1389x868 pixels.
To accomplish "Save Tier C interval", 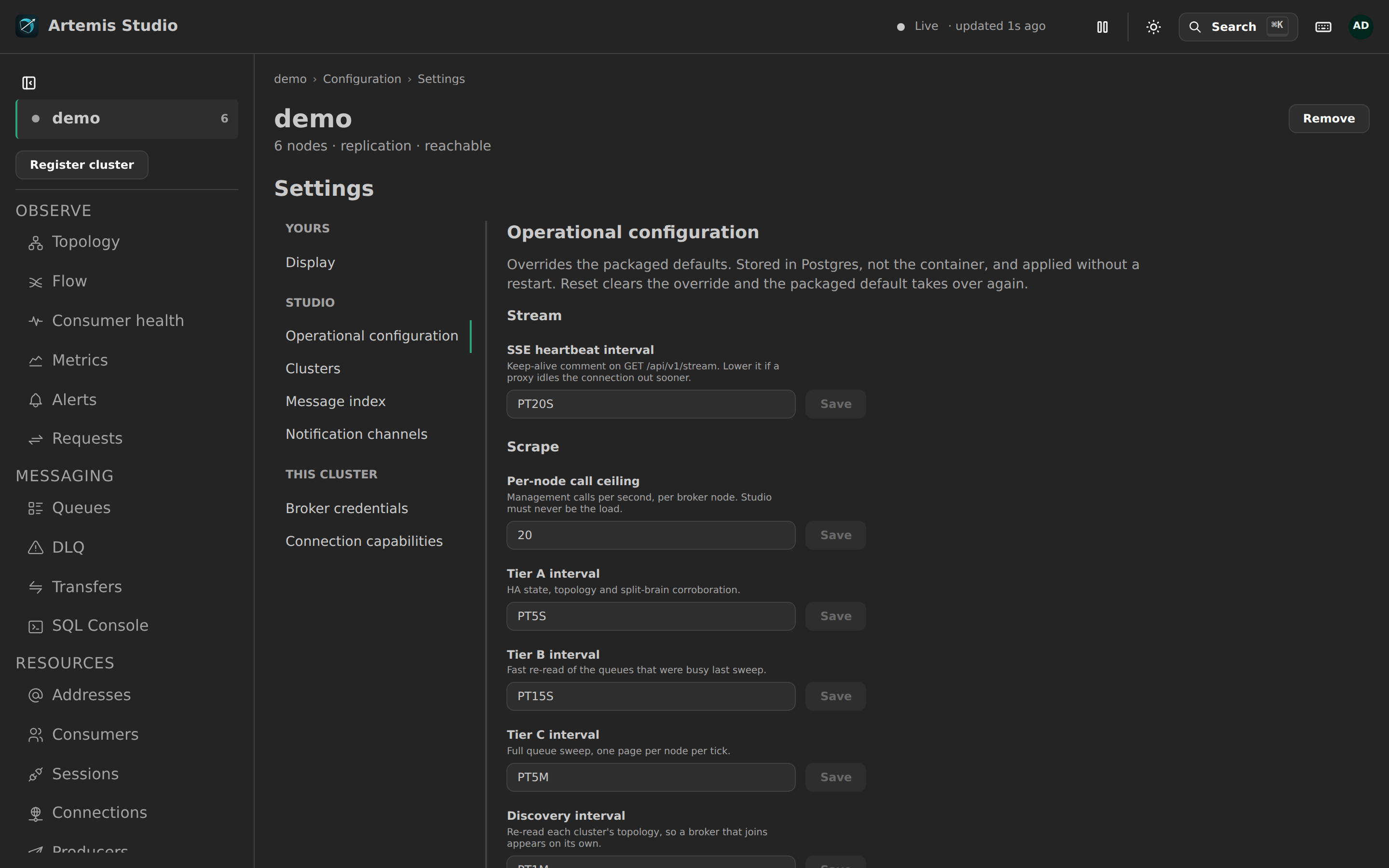I will [835, 777].
